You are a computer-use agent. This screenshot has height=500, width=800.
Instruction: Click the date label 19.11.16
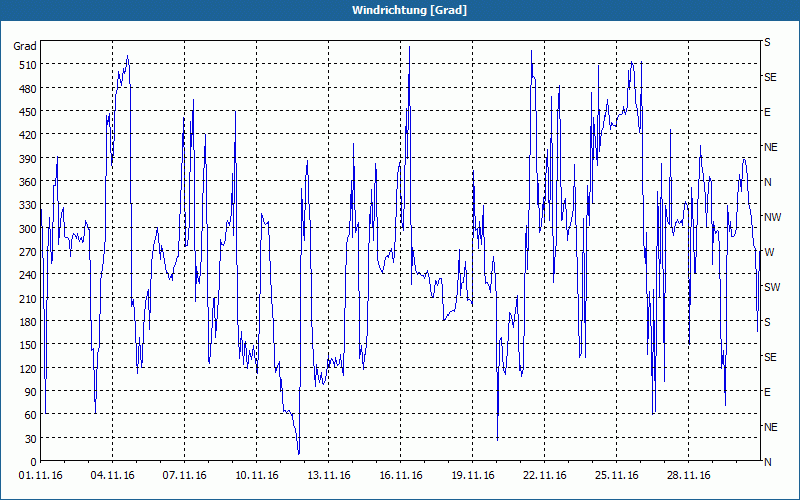(x=472, y=476)
